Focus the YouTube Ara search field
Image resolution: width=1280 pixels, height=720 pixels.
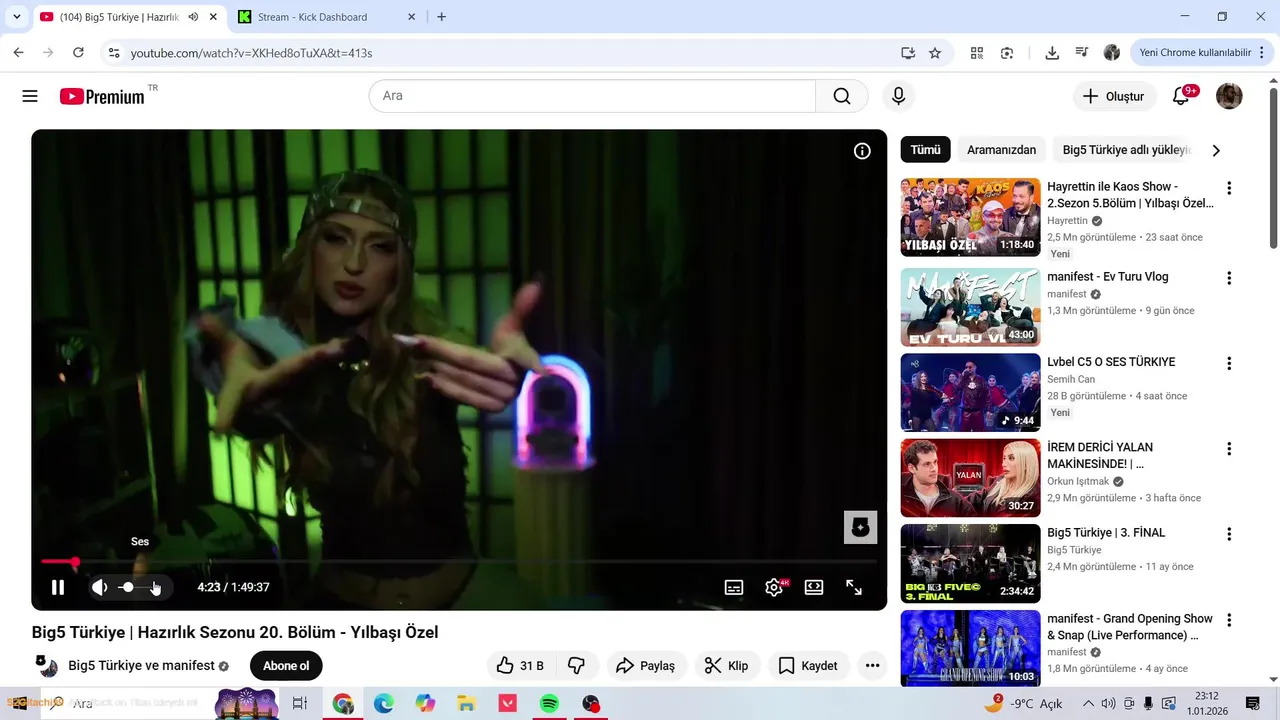click(593, 96)
